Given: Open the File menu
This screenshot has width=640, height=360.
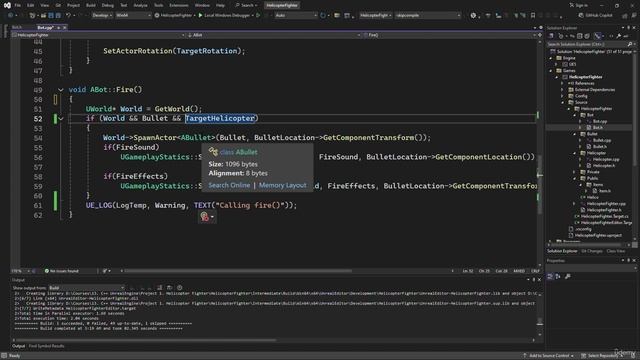Looking at the screenshot, I should (18, 5).
